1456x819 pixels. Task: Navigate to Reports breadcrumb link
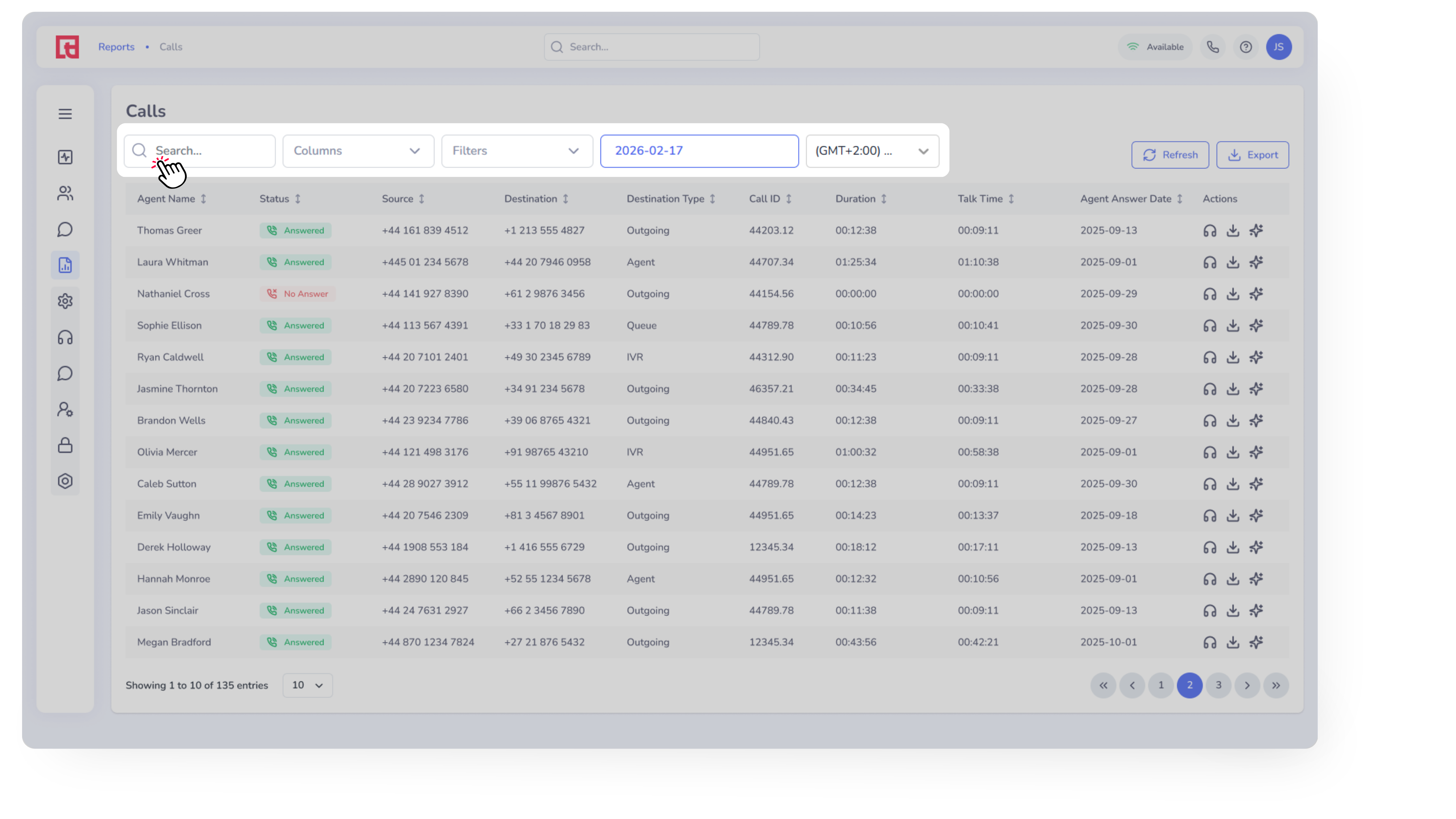tap(116, 47)
